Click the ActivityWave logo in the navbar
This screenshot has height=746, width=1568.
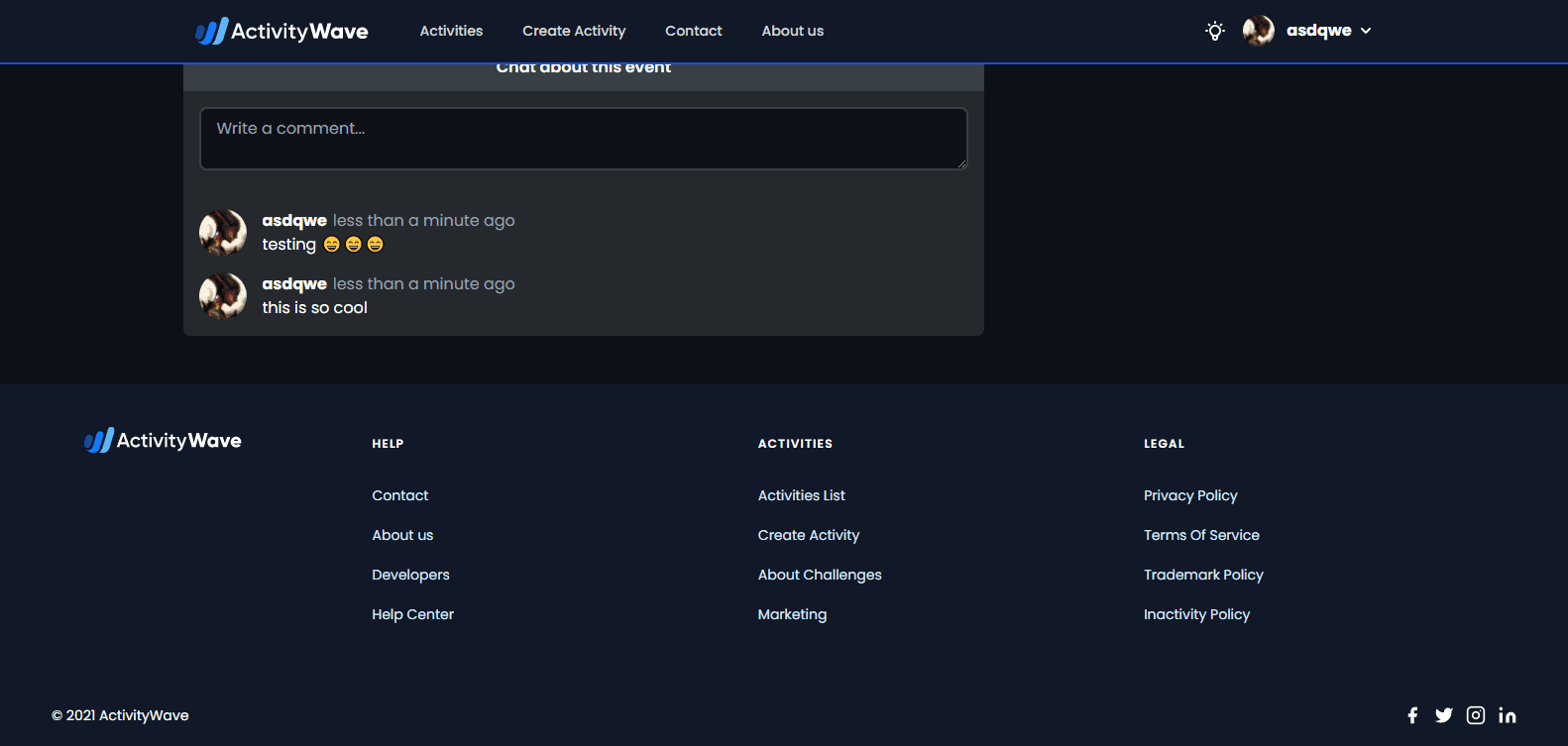281,31
